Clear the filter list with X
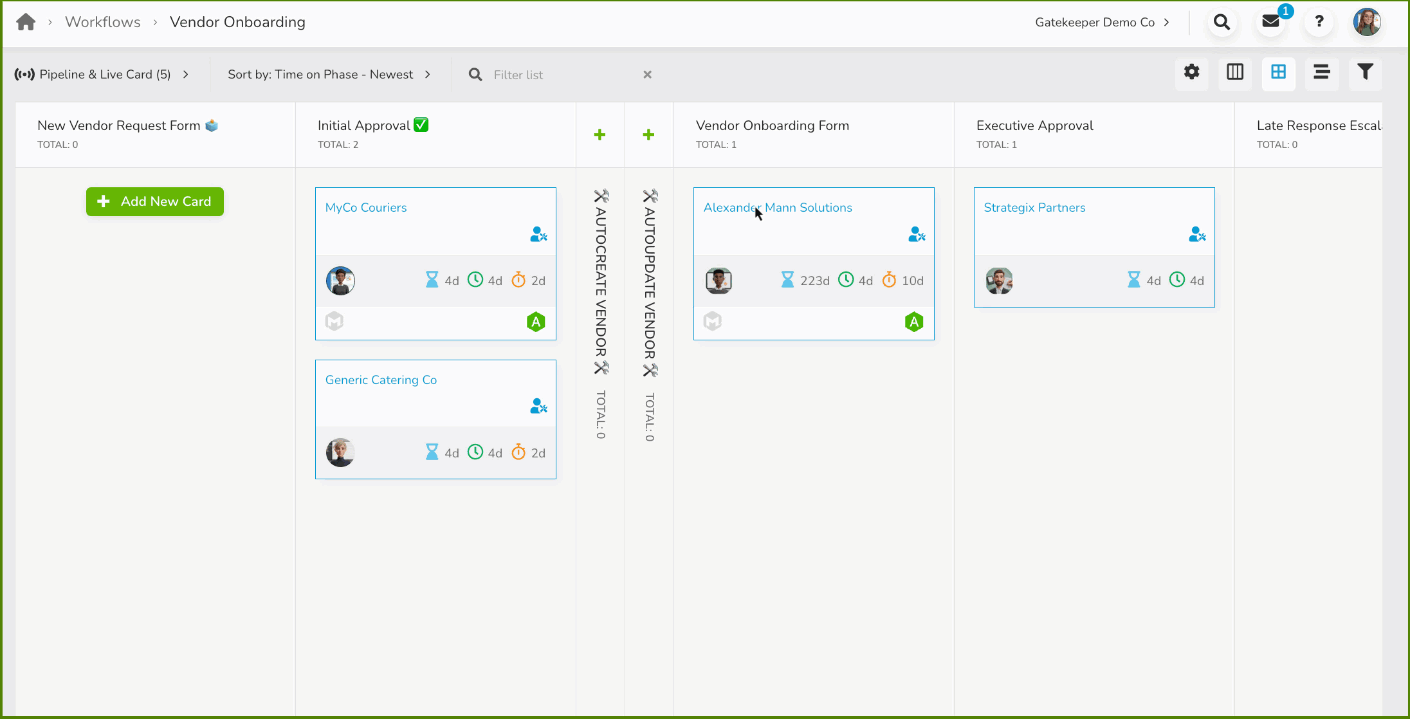The height and width of the screenshot is (719, 1410). click(x=647, y=75)
